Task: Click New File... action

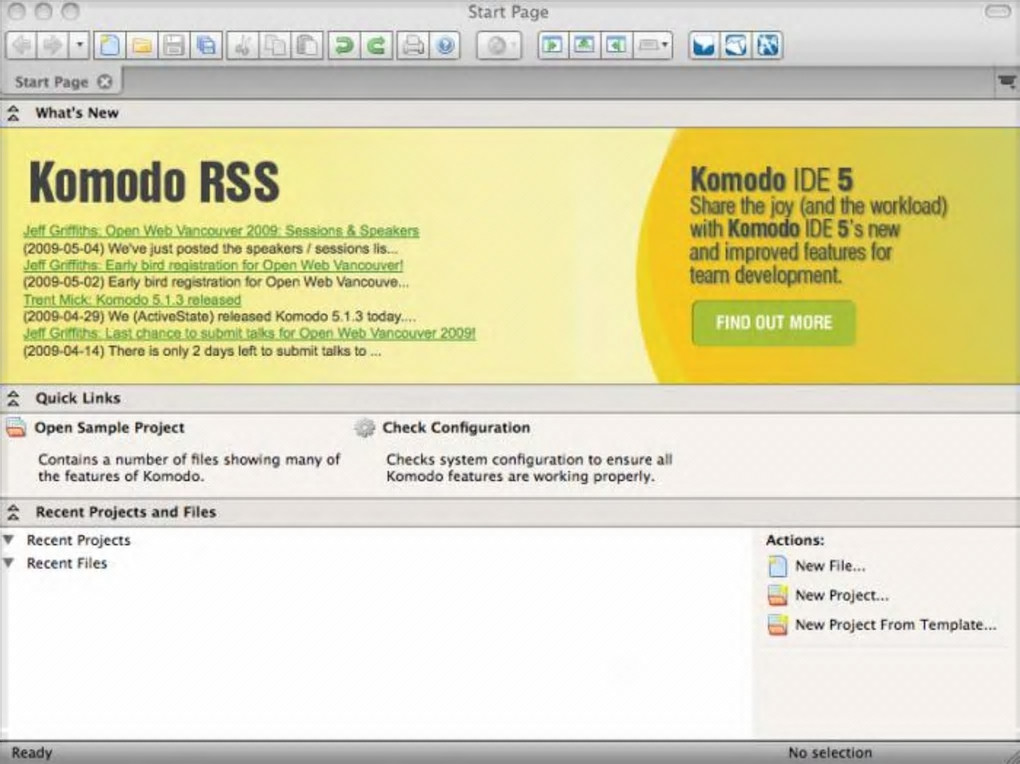Action: click(x=830, y=566)
